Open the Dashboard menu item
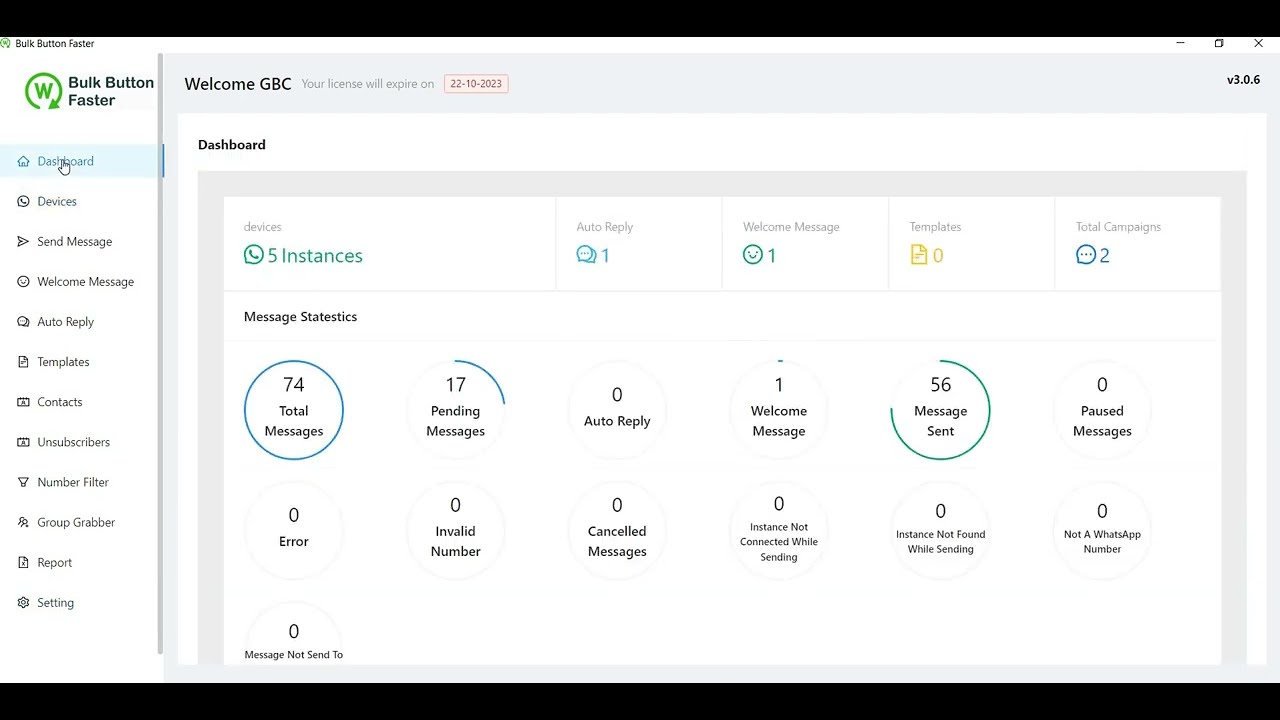 tap(81, 161)
